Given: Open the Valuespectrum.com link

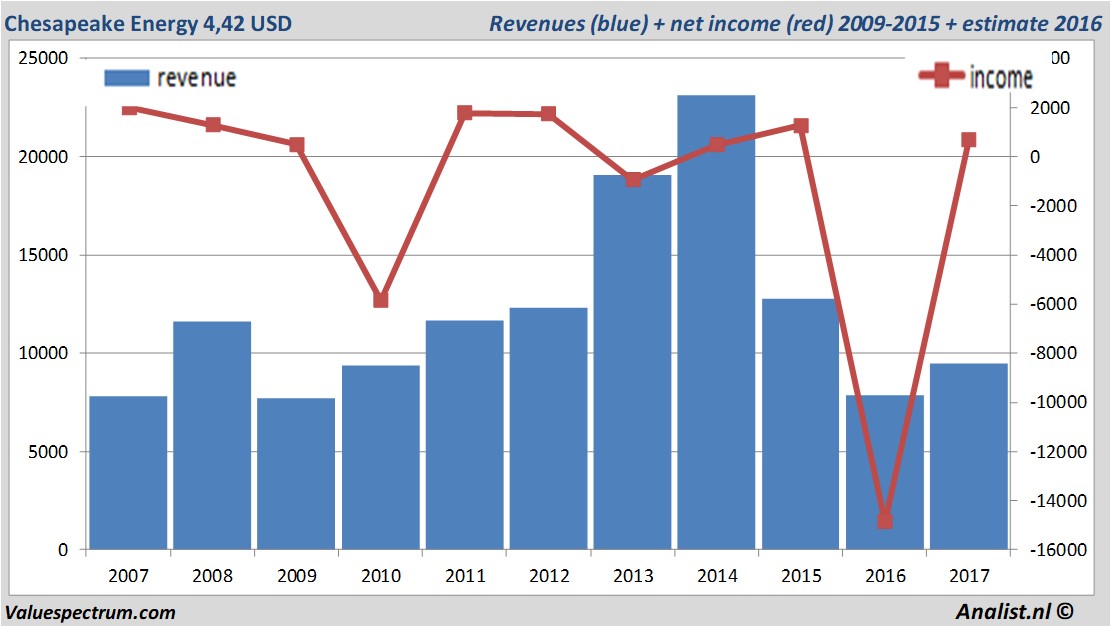Looking at the screenshot, I should coord(90,613).
